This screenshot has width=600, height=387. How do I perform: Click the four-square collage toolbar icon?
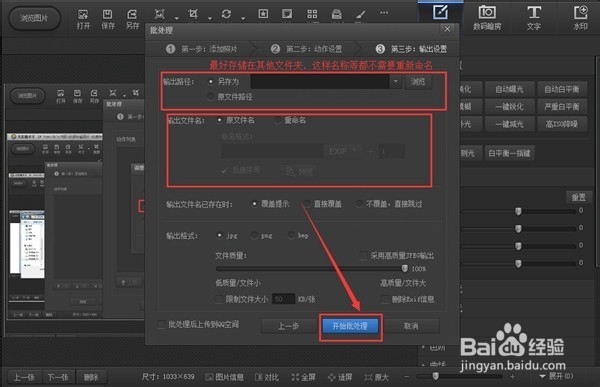pyautogui.click(x=312, y=14)
